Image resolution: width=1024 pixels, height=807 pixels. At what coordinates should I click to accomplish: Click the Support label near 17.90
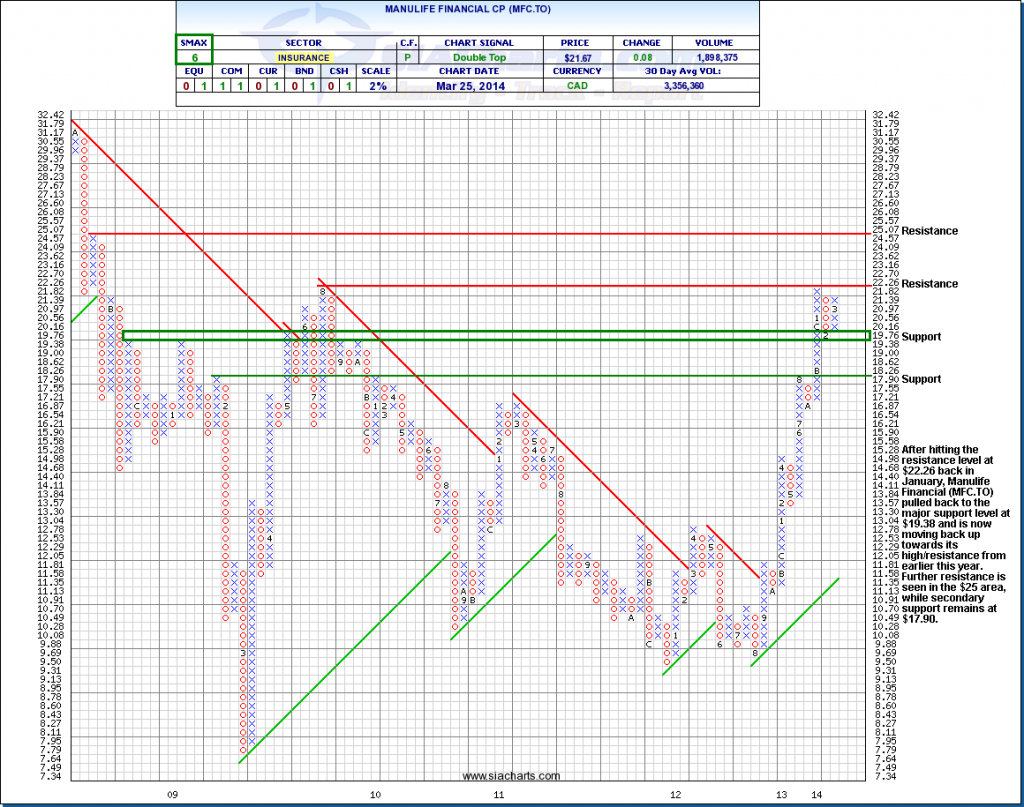[x=921, y=380]
